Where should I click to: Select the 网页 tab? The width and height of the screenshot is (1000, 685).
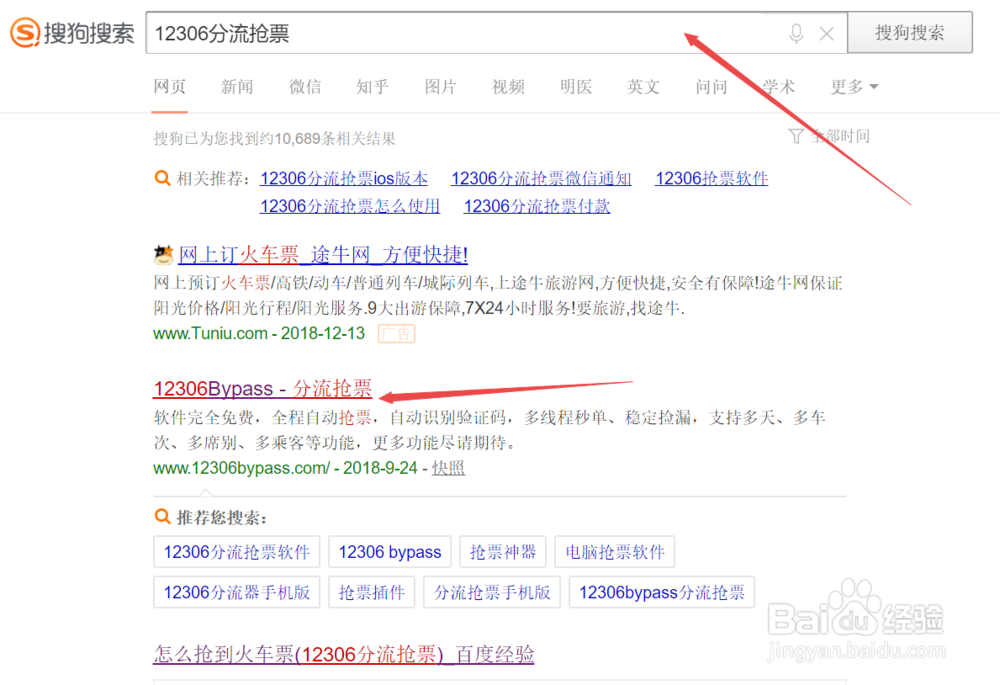click(170, 87)
